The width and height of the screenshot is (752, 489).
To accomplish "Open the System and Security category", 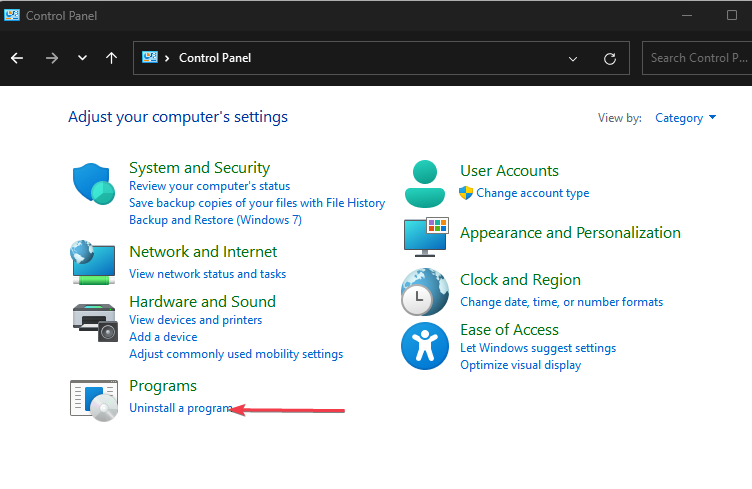I will pos(200,168).
